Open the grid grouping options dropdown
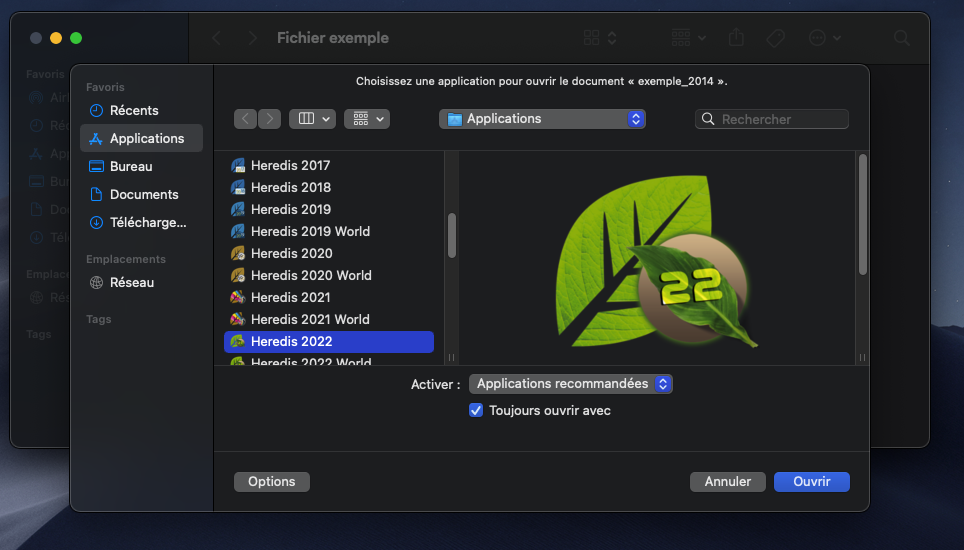 point(366,119)
